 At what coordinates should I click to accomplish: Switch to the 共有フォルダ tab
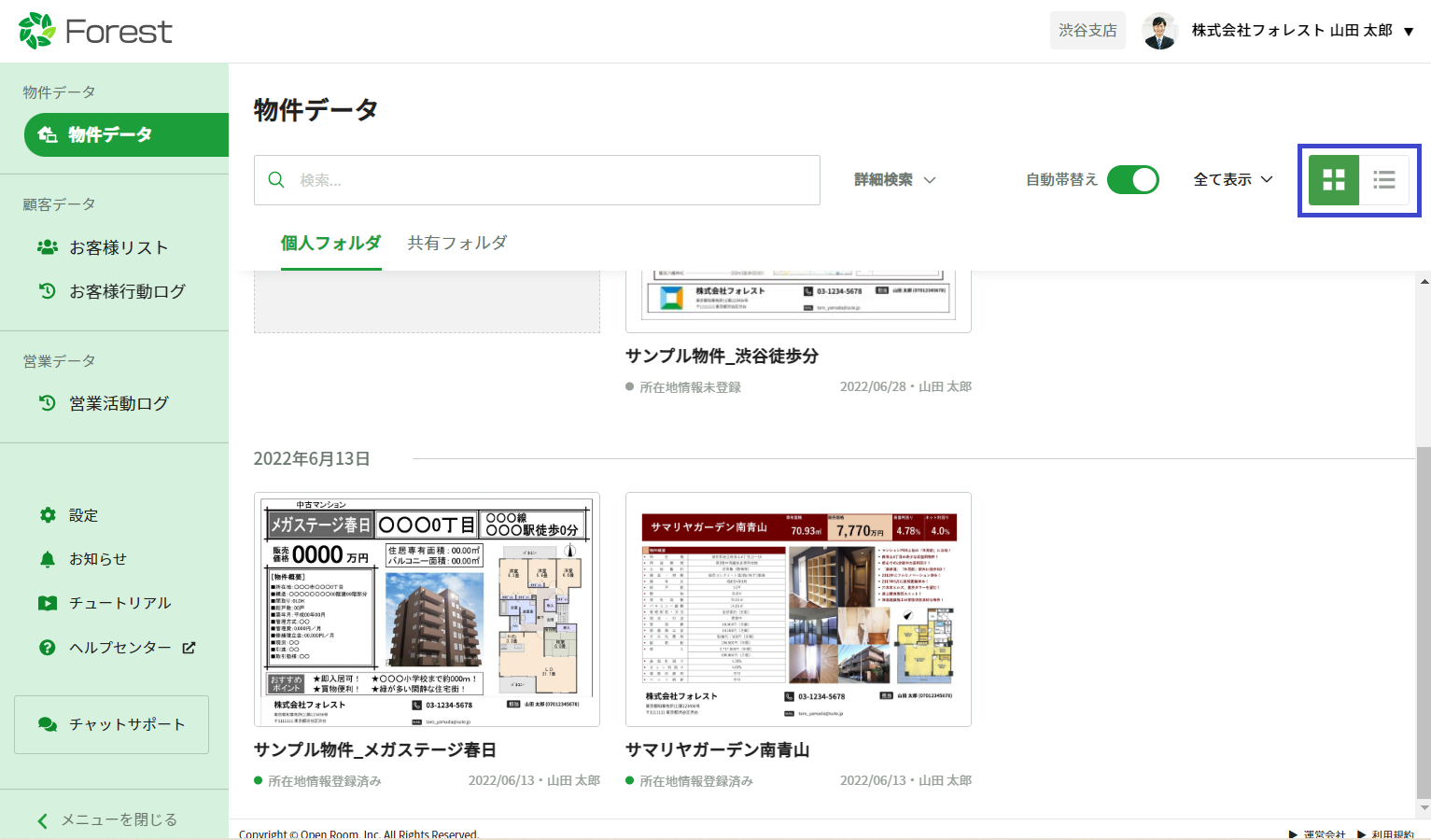(456, 244)
